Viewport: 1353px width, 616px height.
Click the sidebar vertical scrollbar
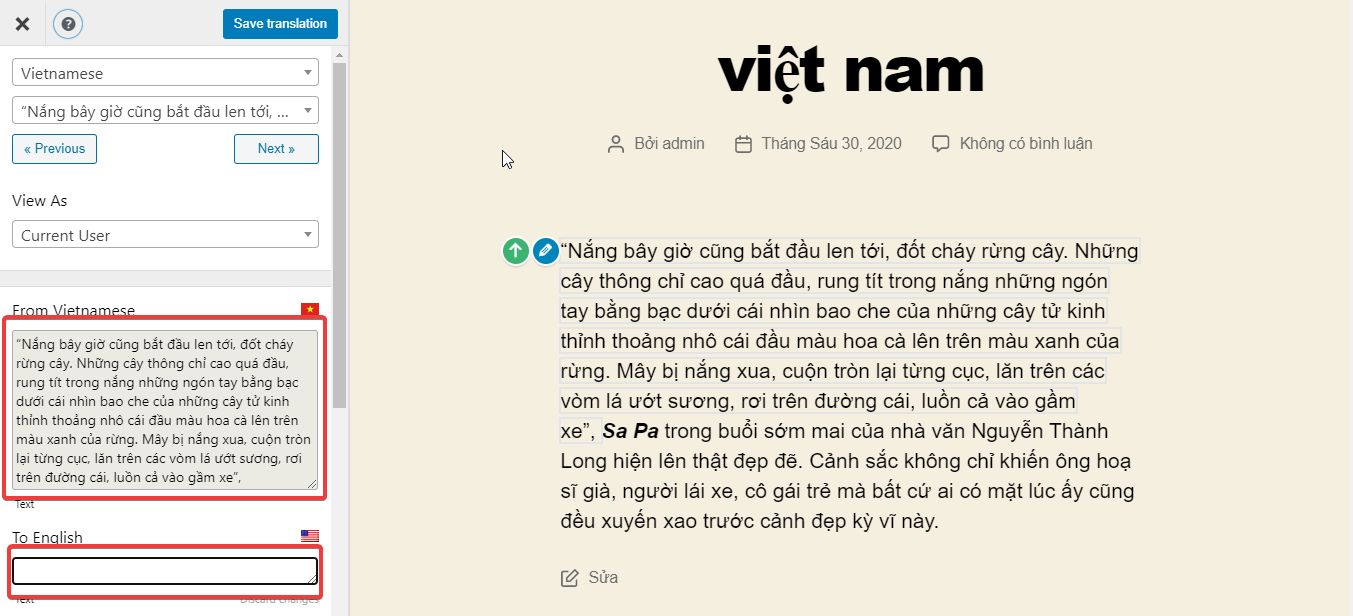pos(340,230)
